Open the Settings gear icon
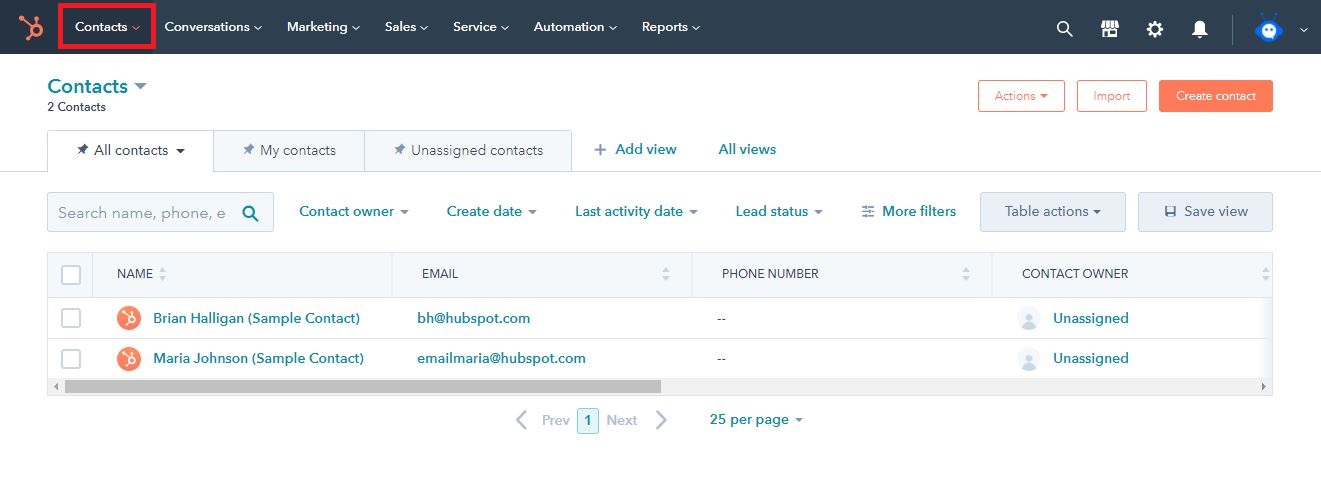 pyautogui.click(x=1155, y=29)
